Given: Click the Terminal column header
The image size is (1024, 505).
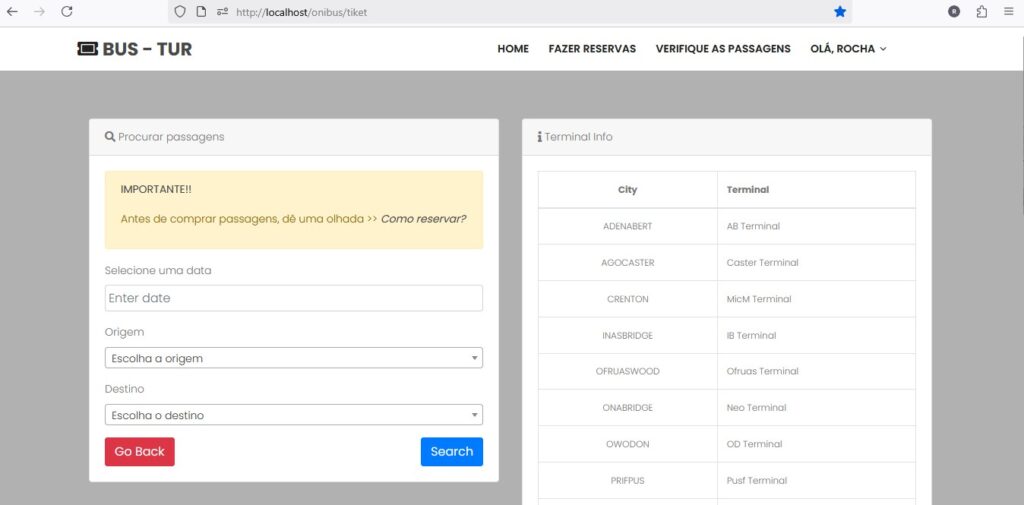Looking at the screenshot, I should pos(816,190).
